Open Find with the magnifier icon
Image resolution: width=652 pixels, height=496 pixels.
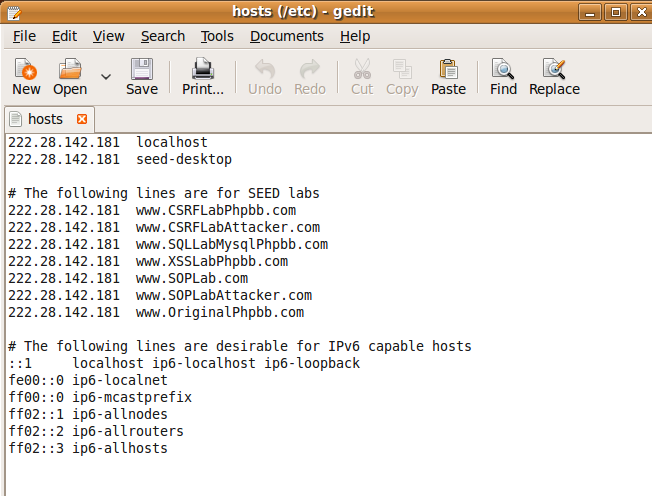503,69
